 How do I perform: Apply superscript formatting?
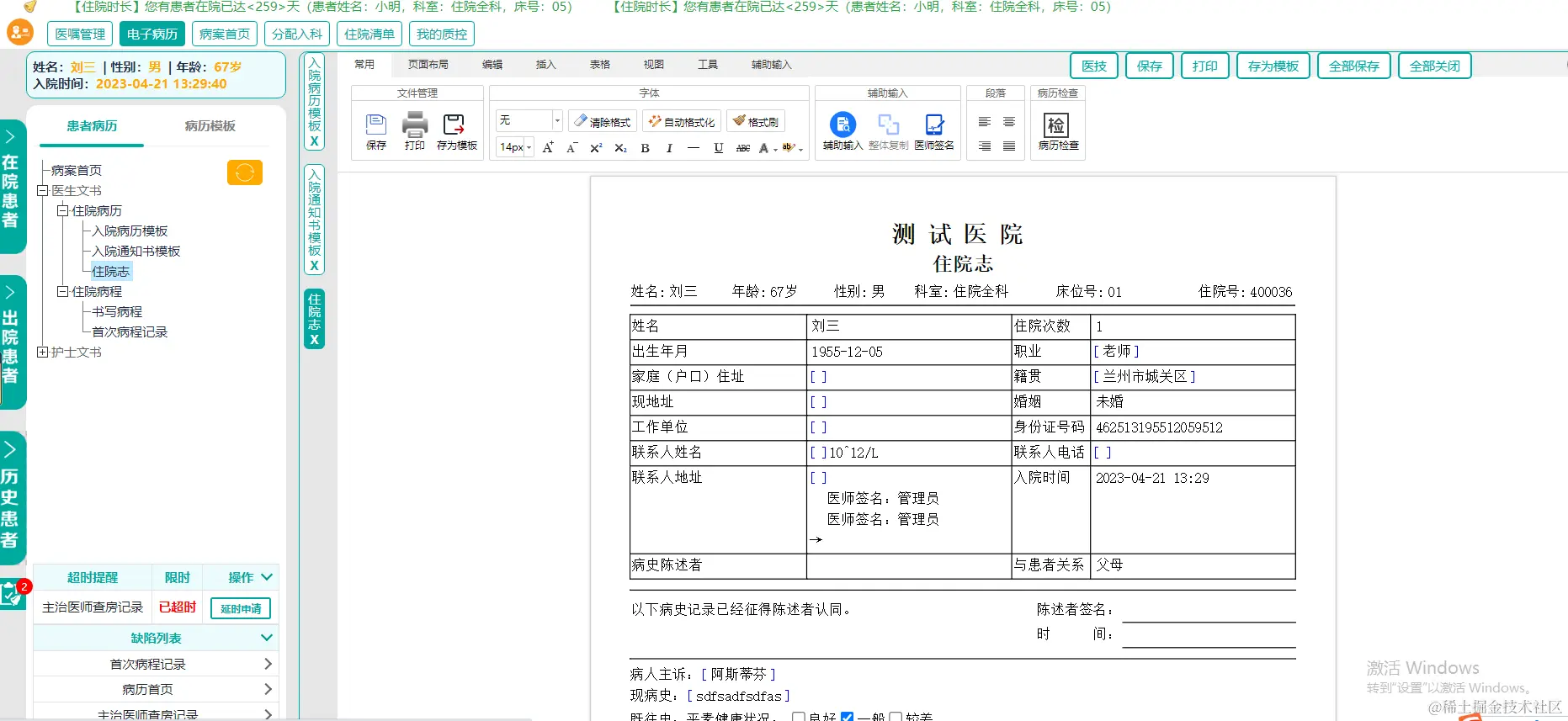[x=596, y=148]
